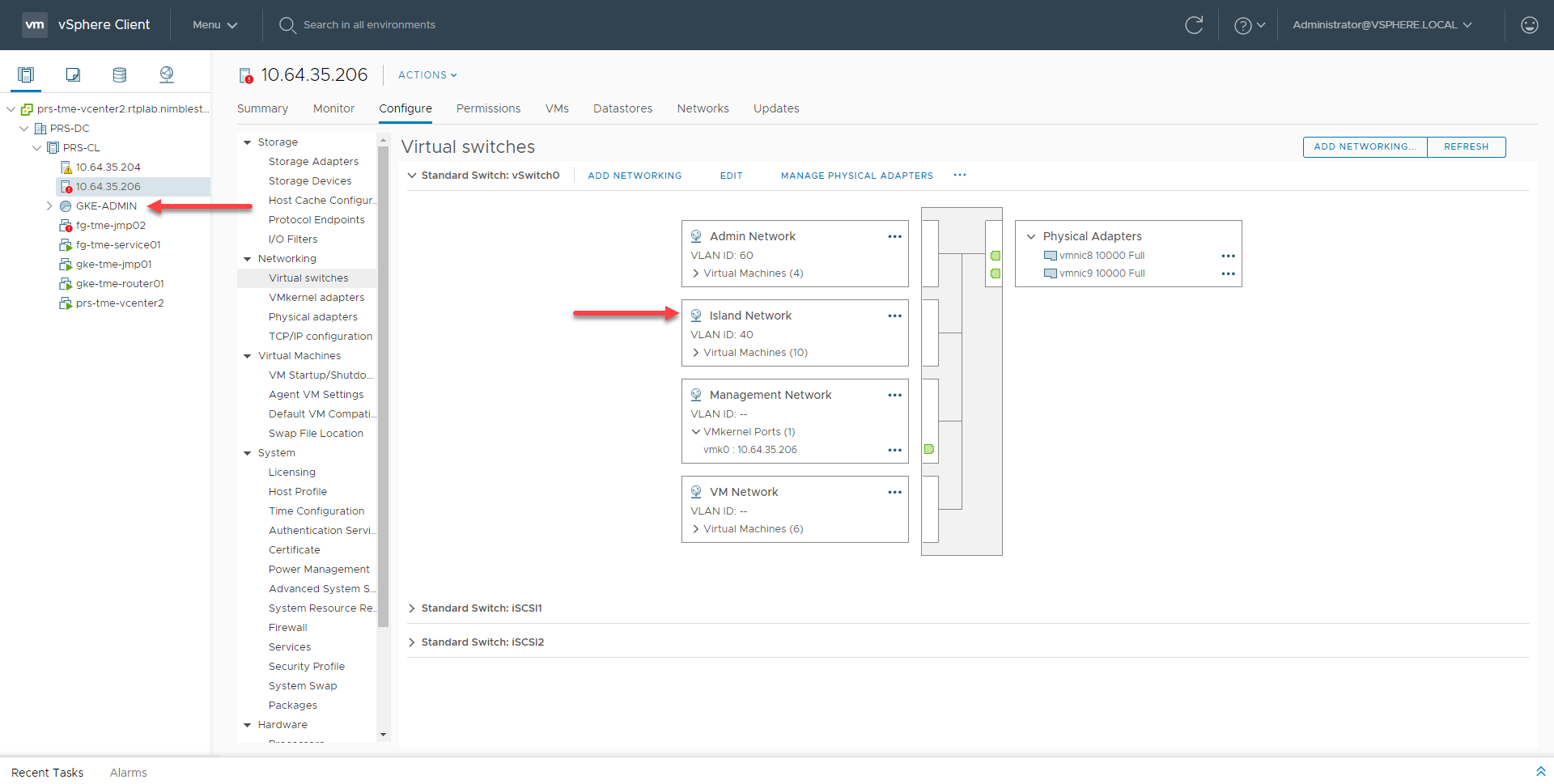Click the REFRESH button

click(x=1466, y=147)
